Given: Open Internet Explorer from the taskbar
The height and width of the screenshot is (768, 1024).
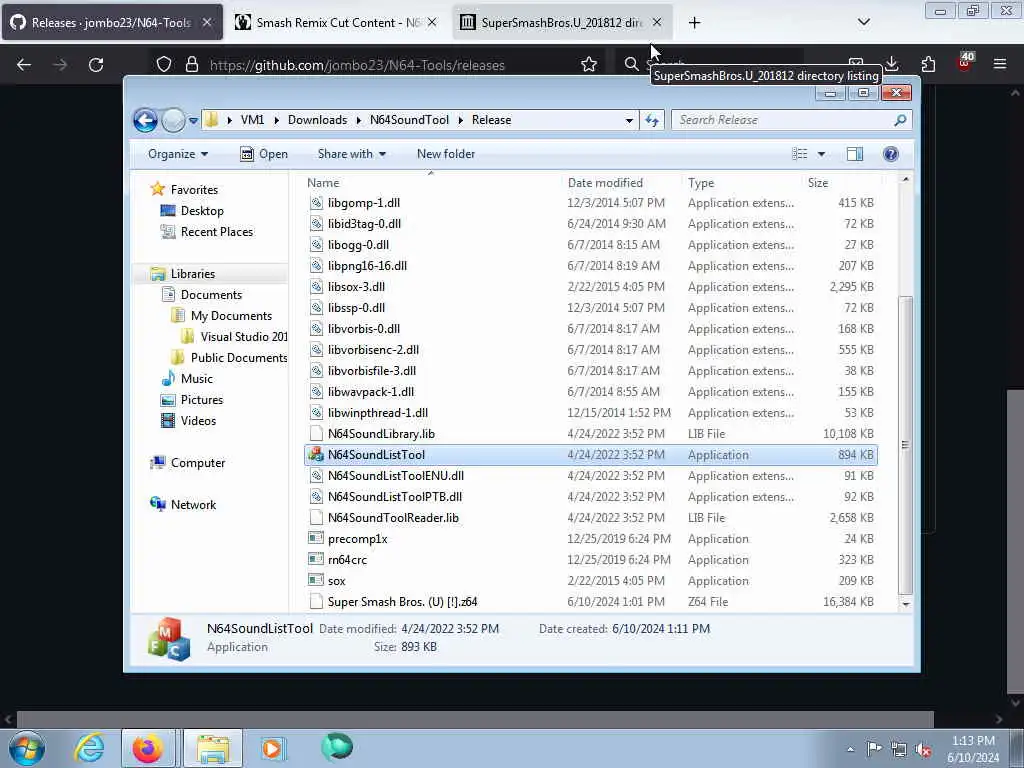Looking at the screenshot, I should point(89,748).
